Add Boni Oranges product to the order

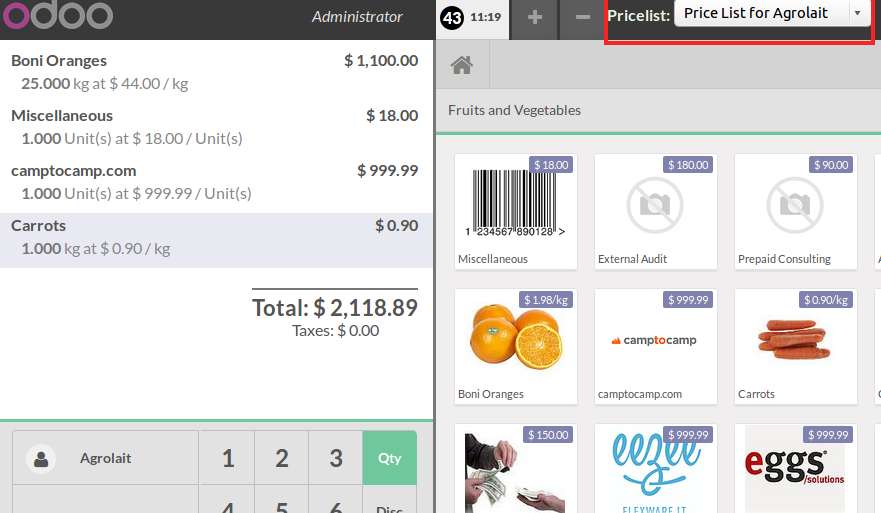(x=516, y=346)
